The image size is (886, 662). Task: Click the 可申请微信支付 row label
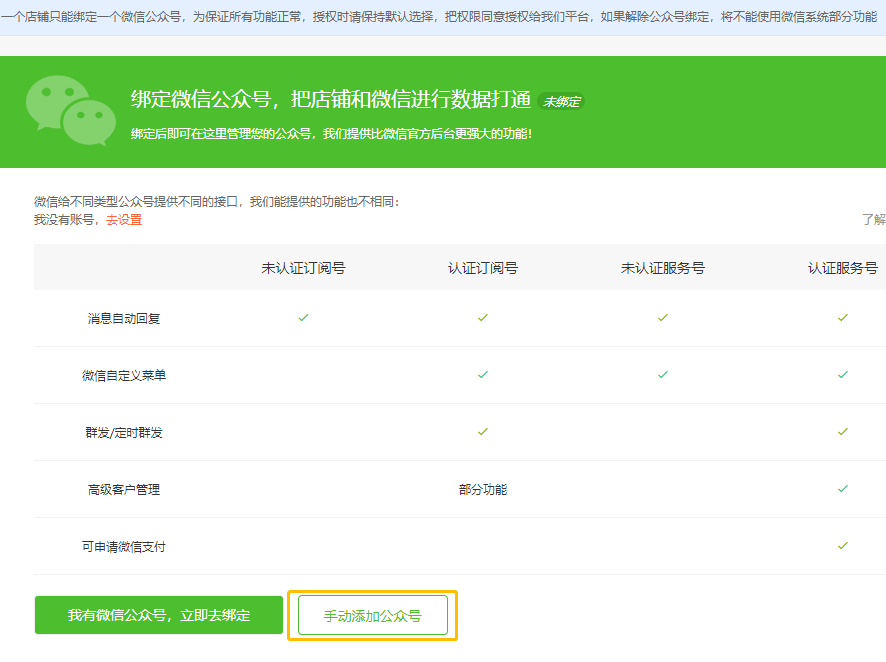click(124, 547)
